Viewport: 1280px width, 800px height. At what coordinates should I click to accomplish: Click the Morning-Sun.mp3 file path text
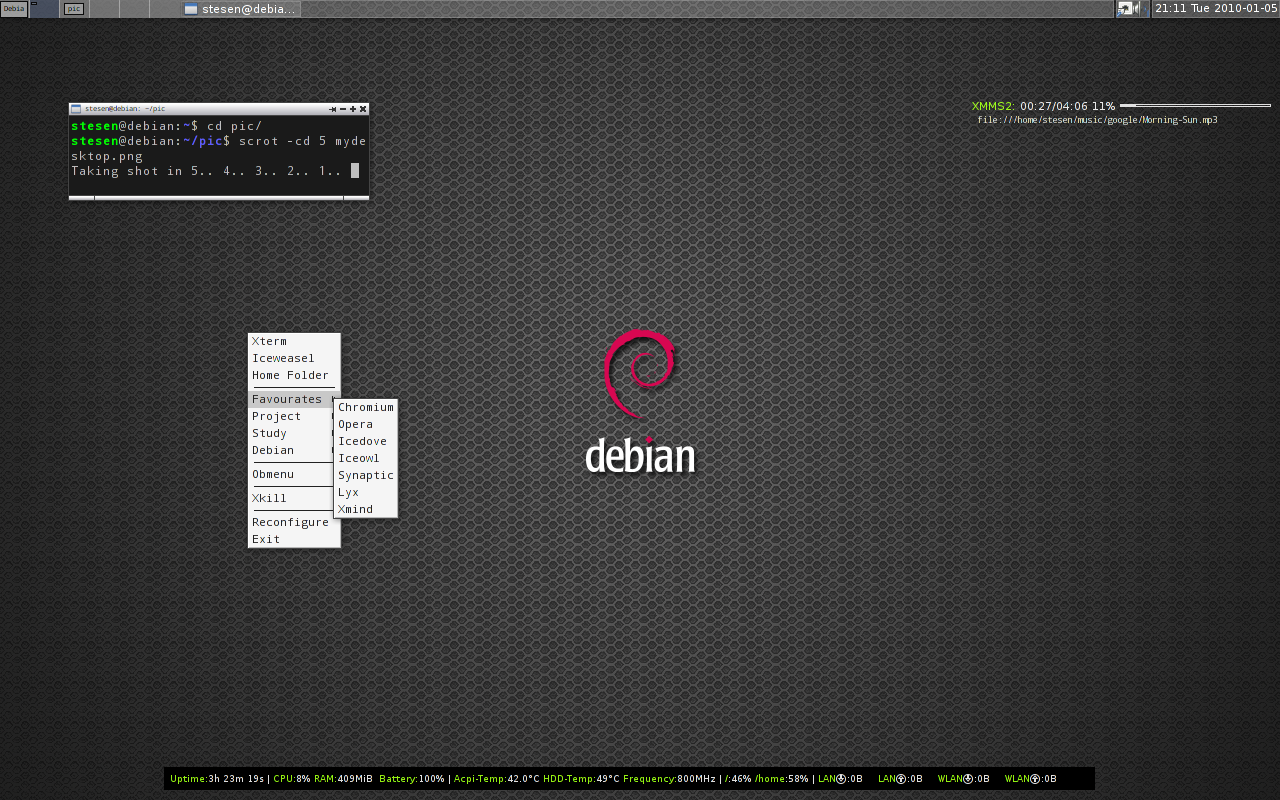(1098, 120)
